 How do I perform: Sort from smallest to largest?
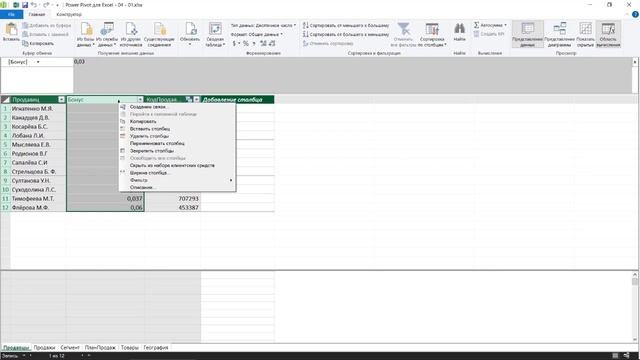tap(346, 25)
